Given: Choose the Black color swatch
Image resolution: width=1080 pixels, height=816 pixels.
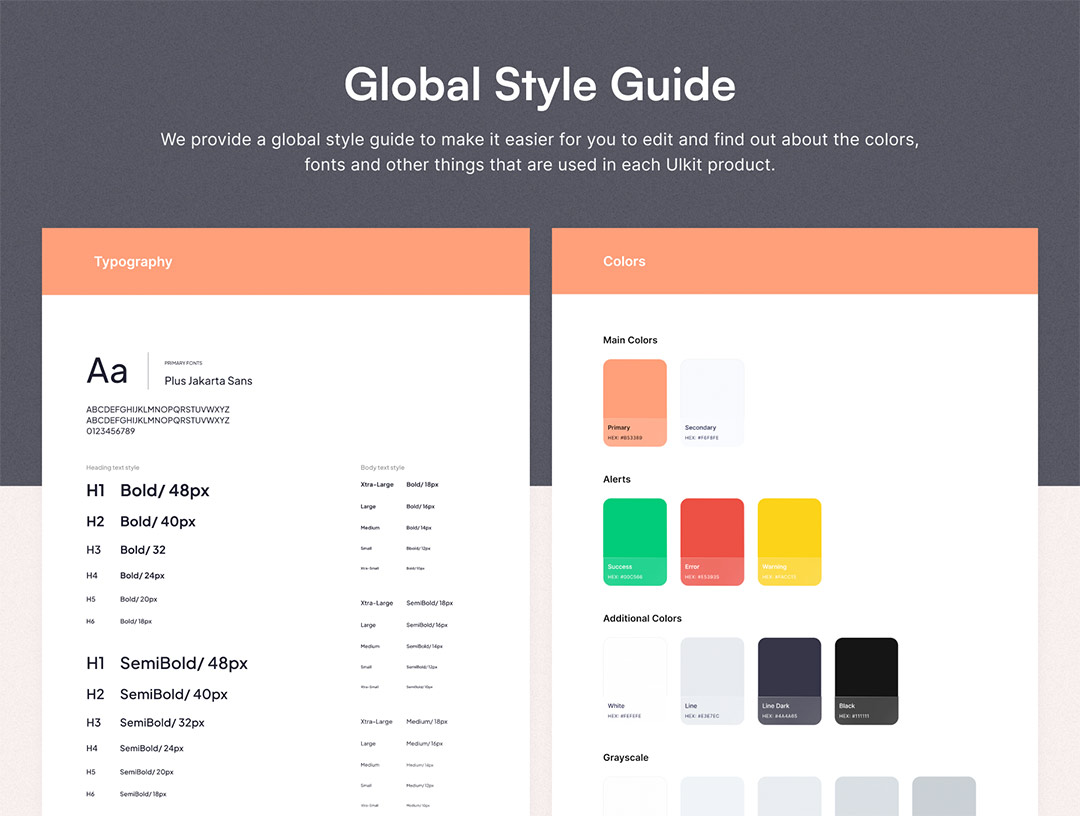Looking at the screenshot, I should (866, 680).
